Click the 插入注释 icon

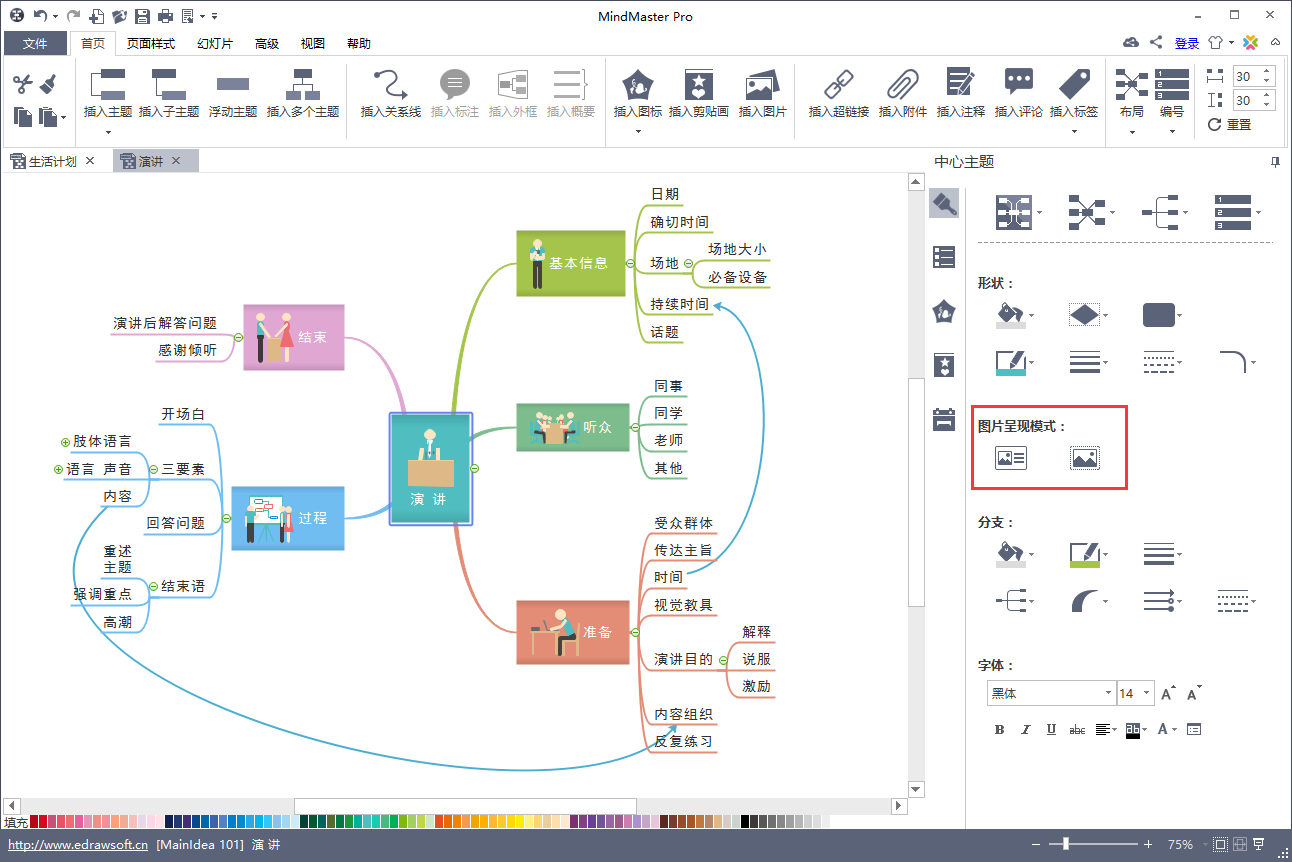pyautogui.click(x=960, y=84)
